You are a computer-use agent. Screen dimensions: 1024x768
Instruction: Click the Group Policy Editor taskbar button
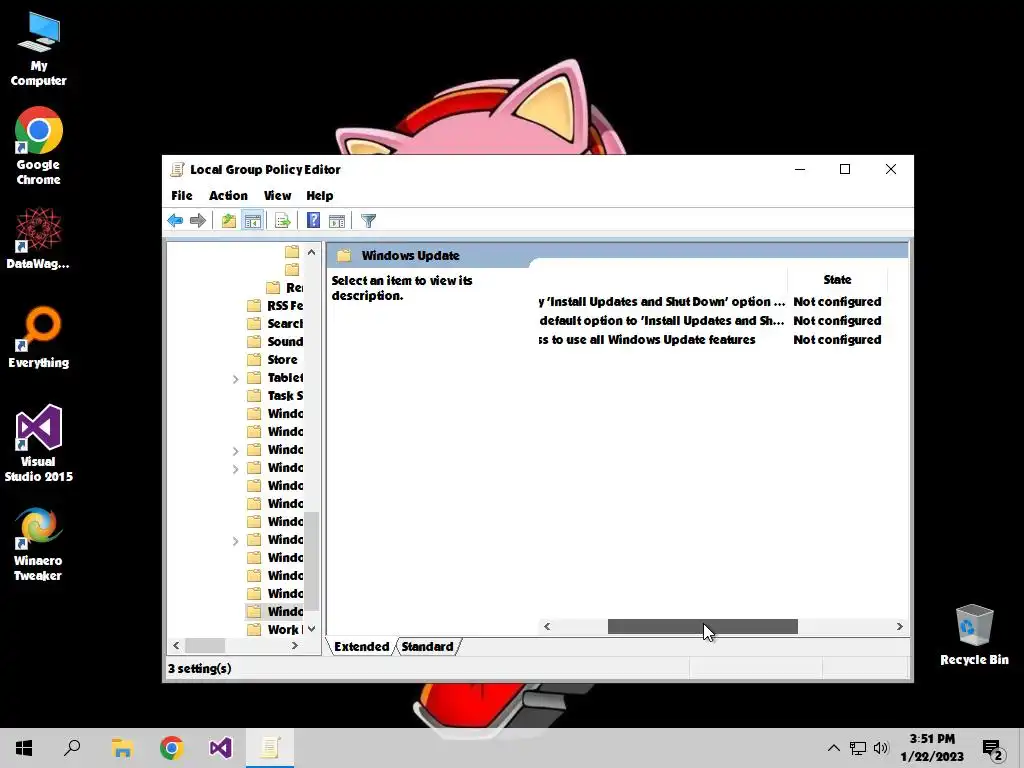(270, 748)
